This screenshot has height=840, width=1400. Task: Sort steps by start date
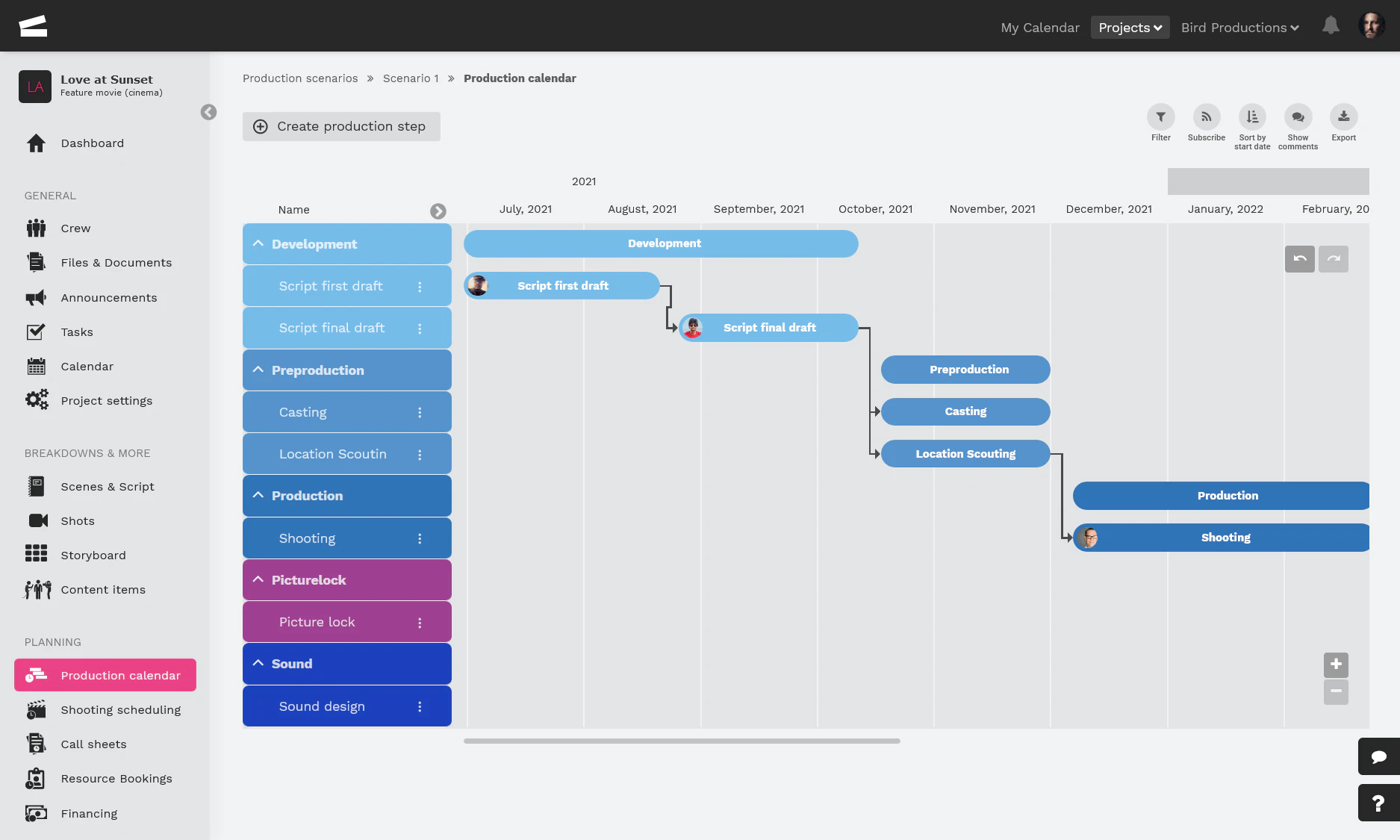coord(1252,117)
